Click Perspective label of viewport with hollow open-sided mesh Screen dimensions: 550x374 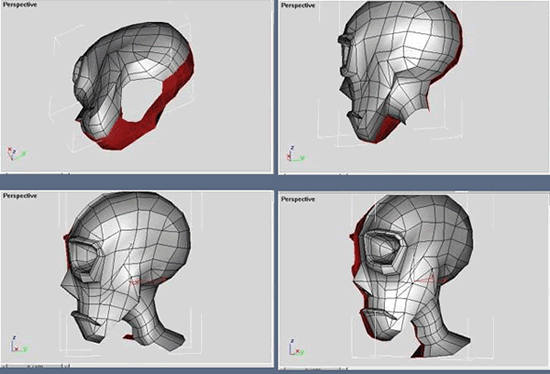pyautogui.click(x=20, y=5)
